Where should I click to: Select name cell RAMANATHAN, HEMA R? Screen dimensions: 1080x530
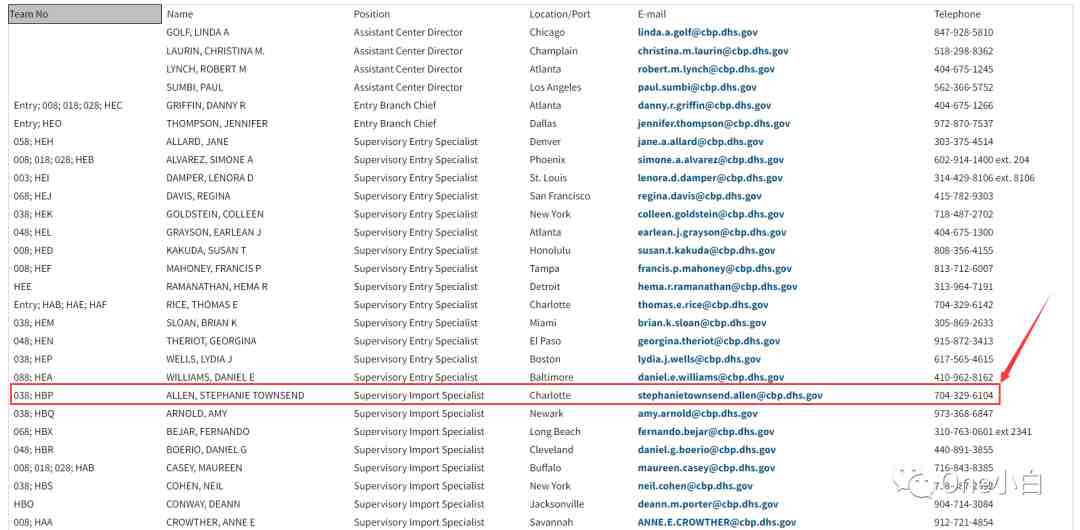click(217, 287)
